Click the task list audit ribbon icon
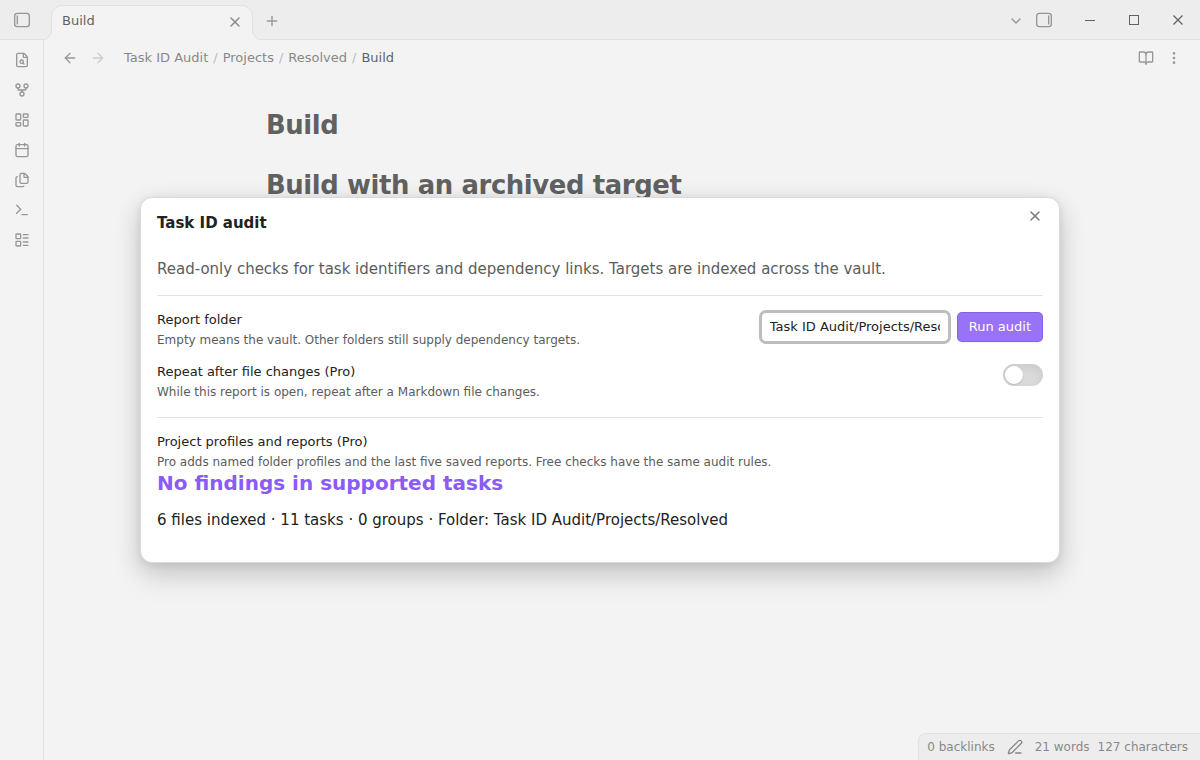 click(x=22, y=240)
